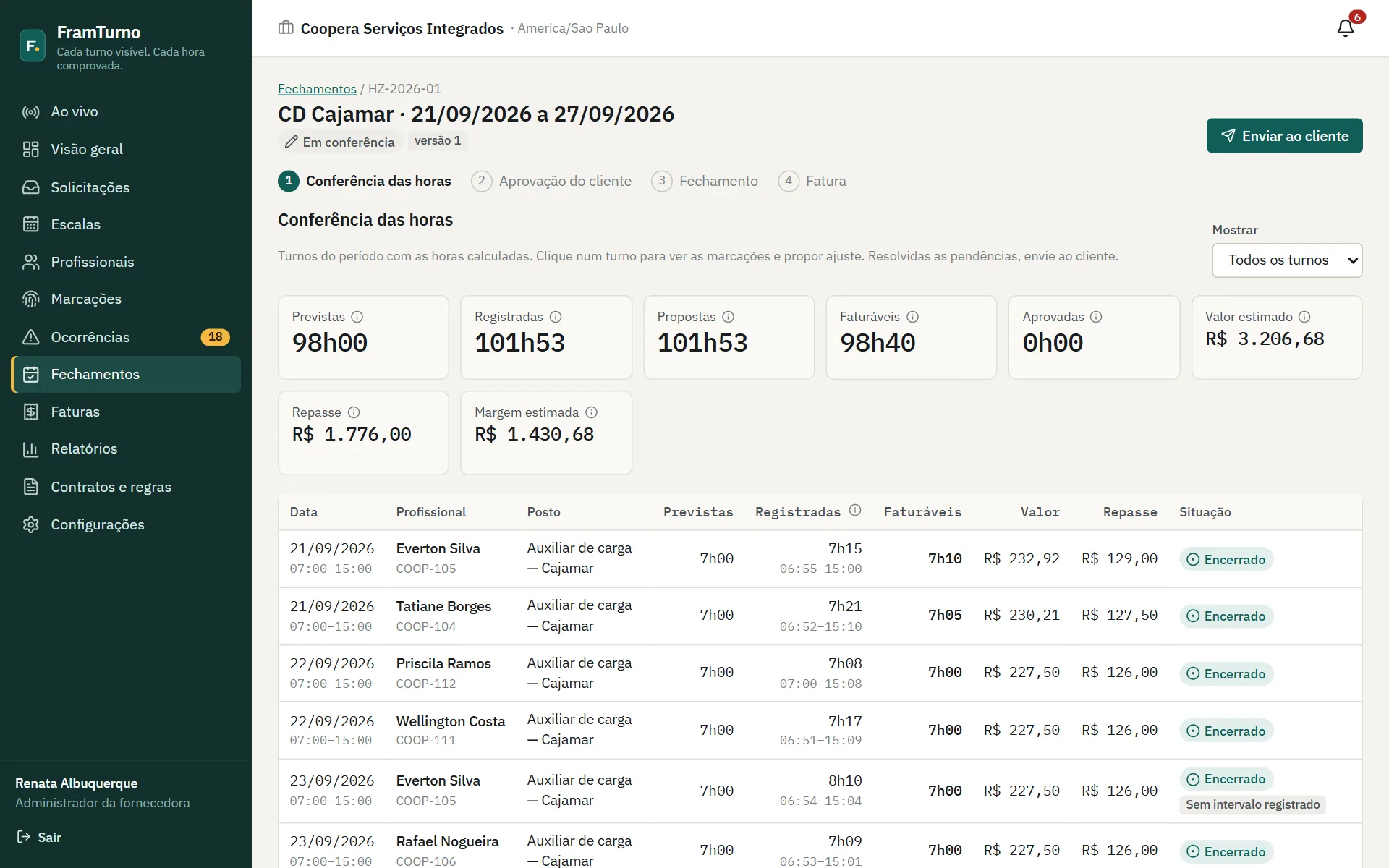Click 'Sem intervalo registrado' tag
The image size is (1389, 868).
1252,804
